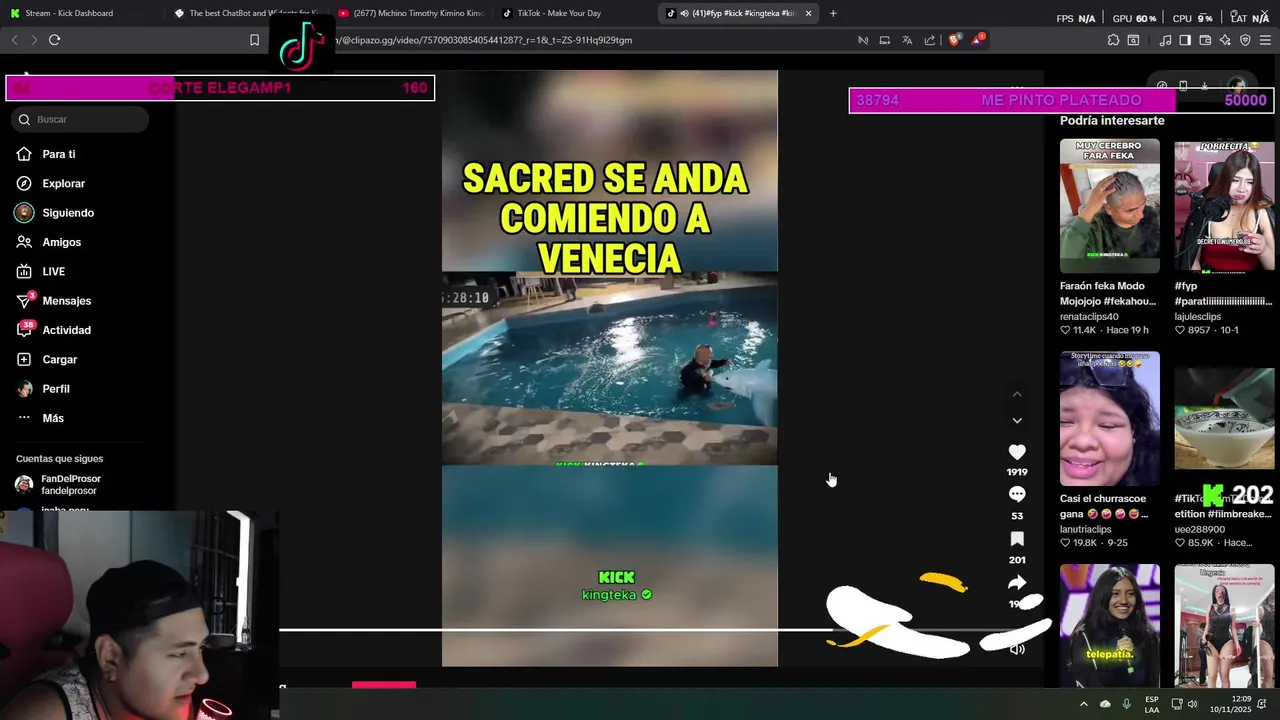Switch to the Michino Timothy YouTube tab
The height and width of the screenshot is (720, 1280).
410,13
